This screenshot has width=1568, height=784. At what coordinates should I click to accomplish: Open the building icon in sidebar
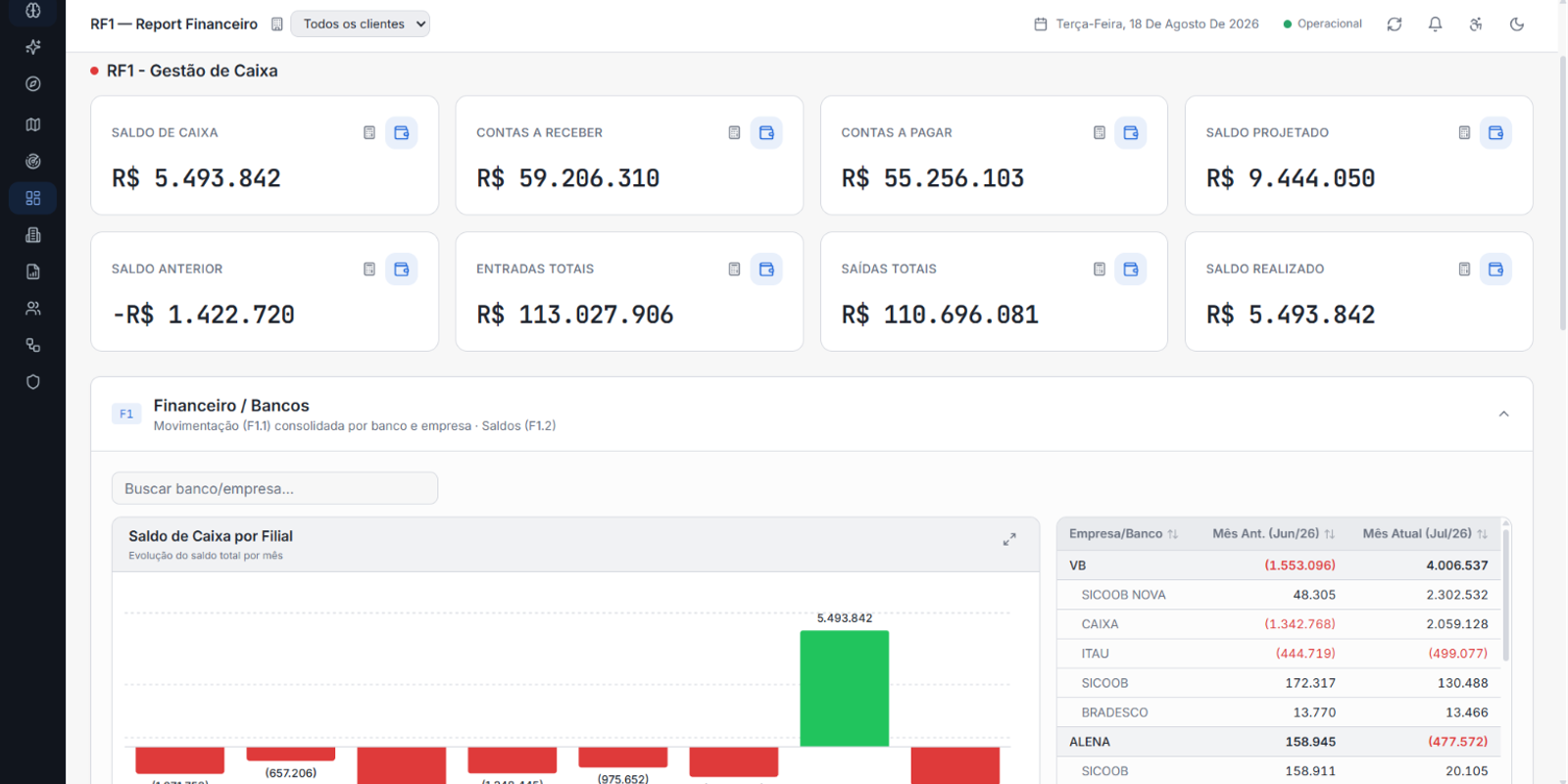click(33, 235)
